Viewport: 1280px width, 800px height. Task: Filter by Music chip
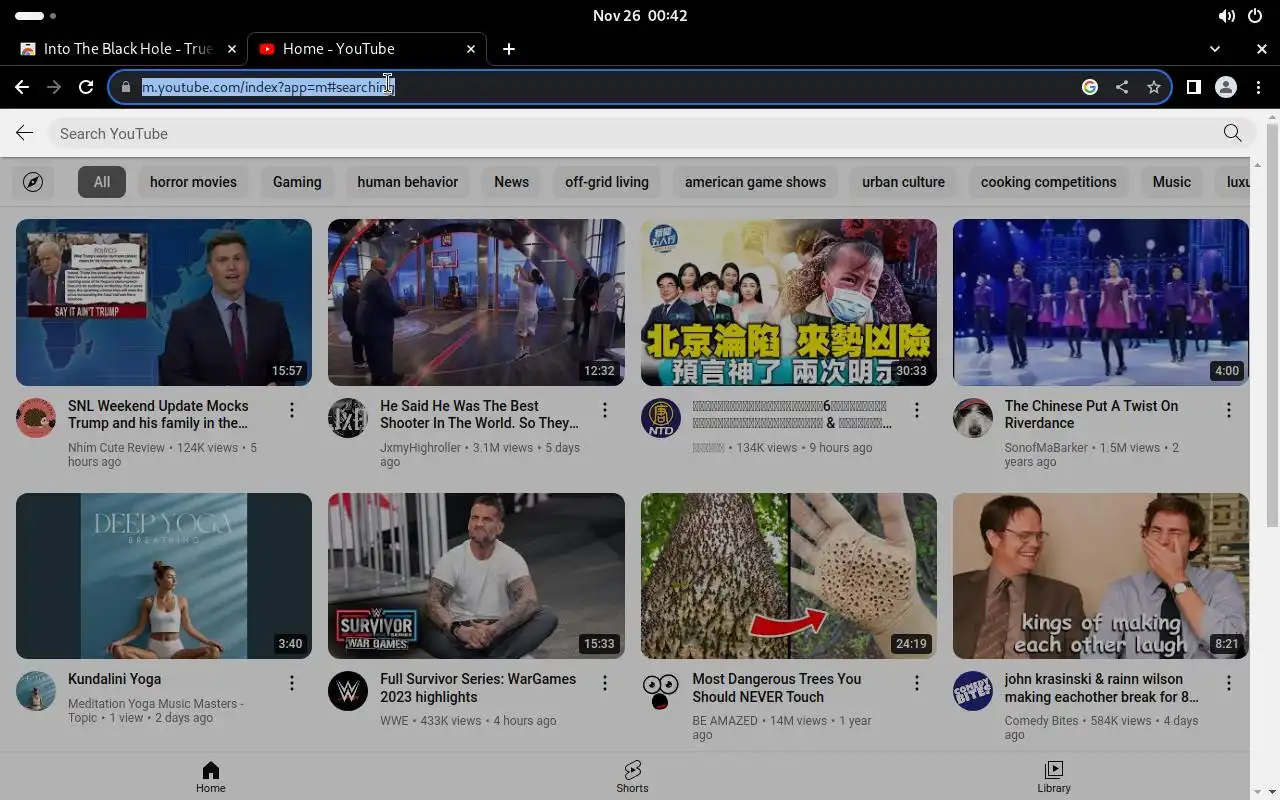pos(1171,182)
